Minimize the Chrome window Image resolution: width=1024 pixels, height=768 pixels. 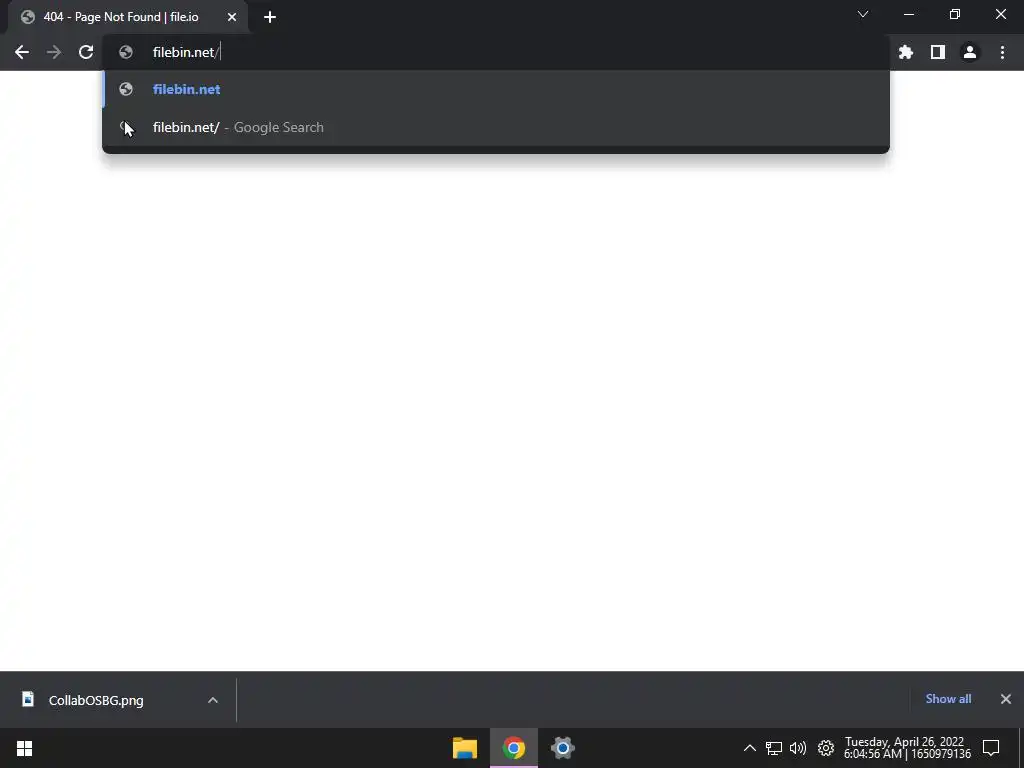908,14
